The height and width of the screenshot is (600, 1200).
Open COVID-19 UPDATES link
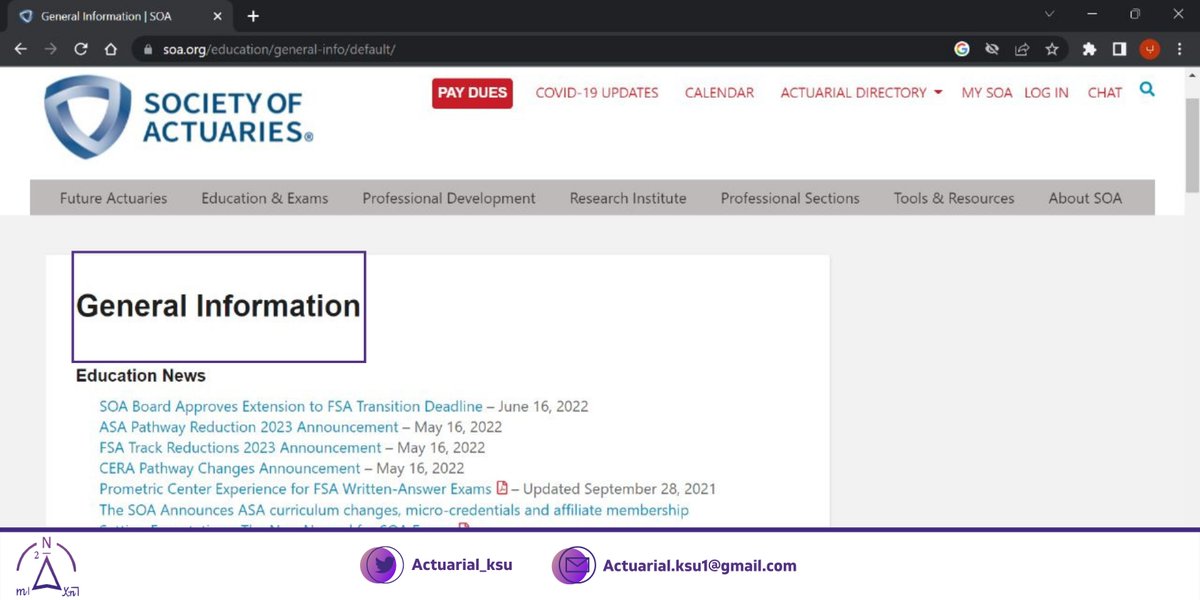(597, 93)
